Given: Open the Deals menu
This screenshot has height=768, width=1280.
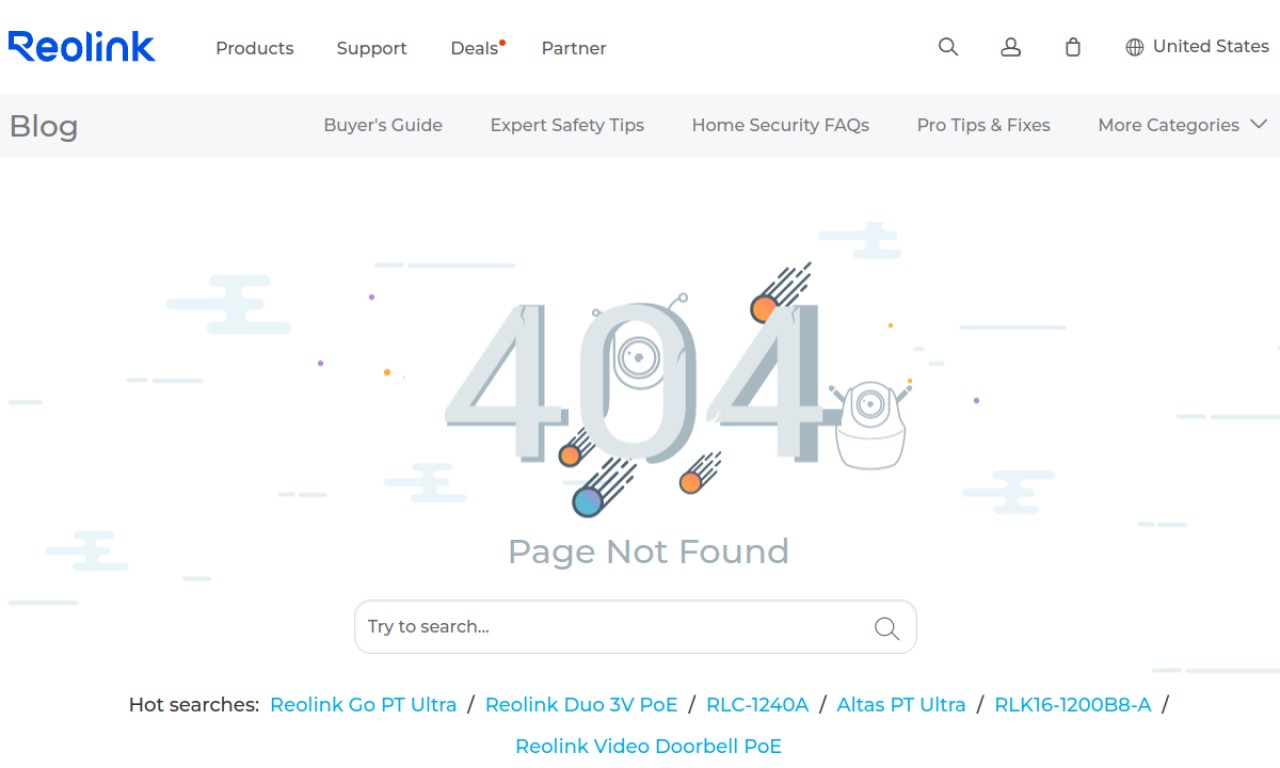Looking at the screenshot, I should pyautogui.click(x=475, y=48).
